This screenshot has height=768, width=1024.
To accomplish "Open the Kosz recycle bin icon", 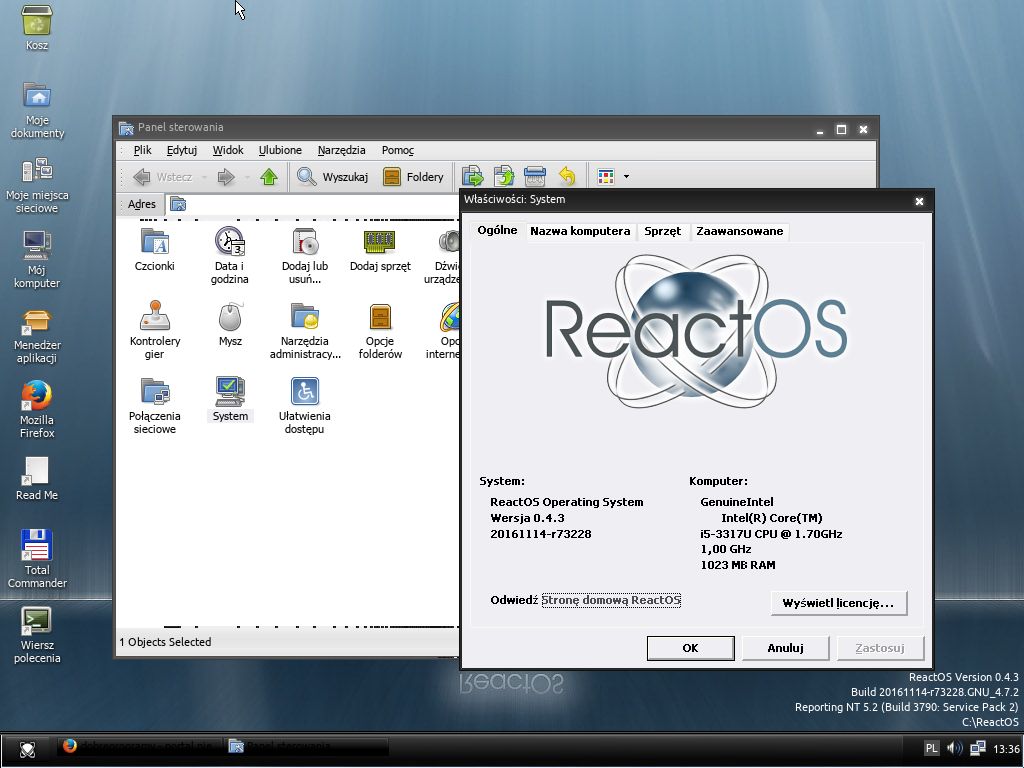I will click(x=37, y=27).
